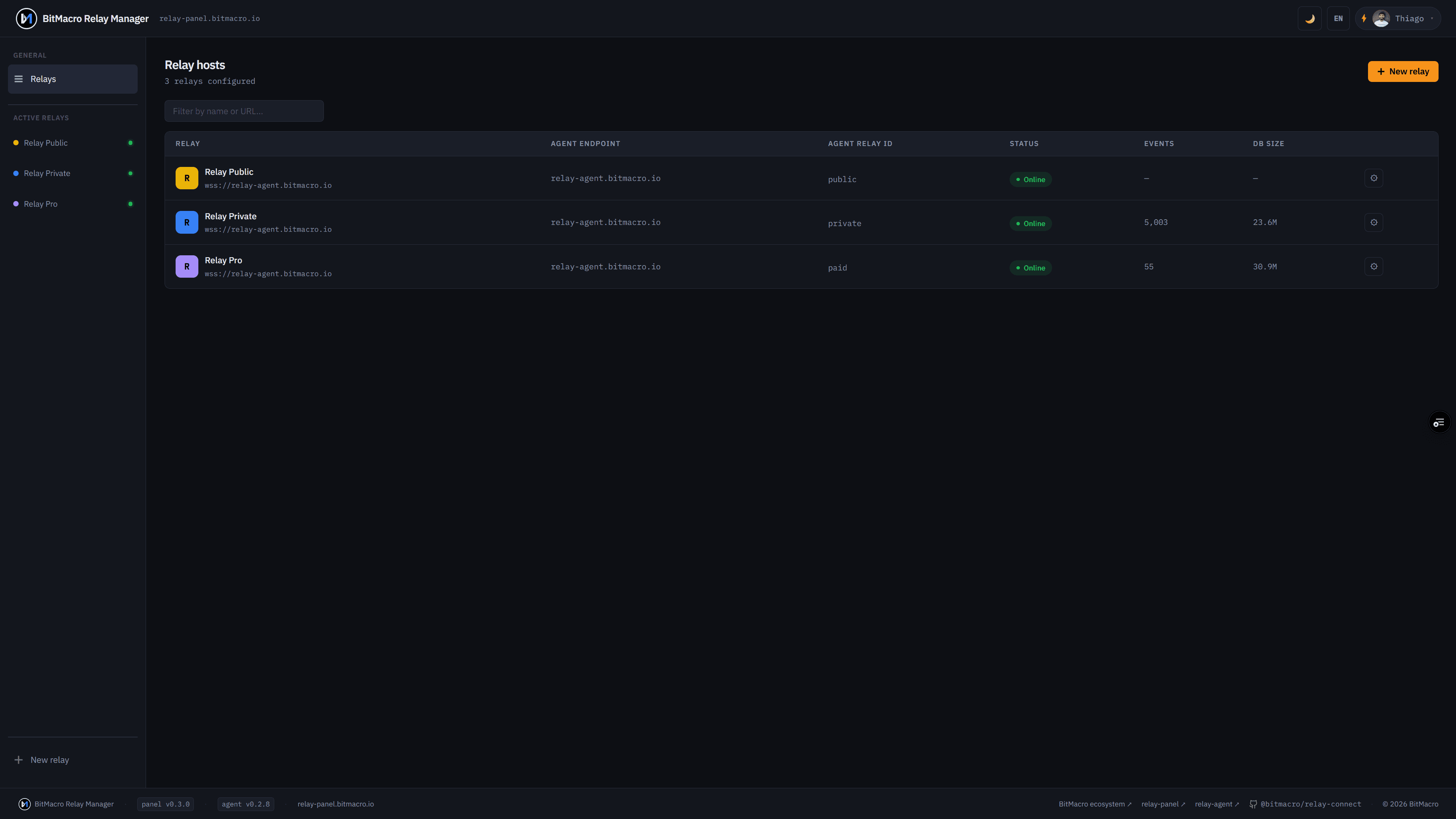This screenshot has width=1456, height=819.
Task: Click the green status dot beside Relay Pro
Action: coord(130,204)
